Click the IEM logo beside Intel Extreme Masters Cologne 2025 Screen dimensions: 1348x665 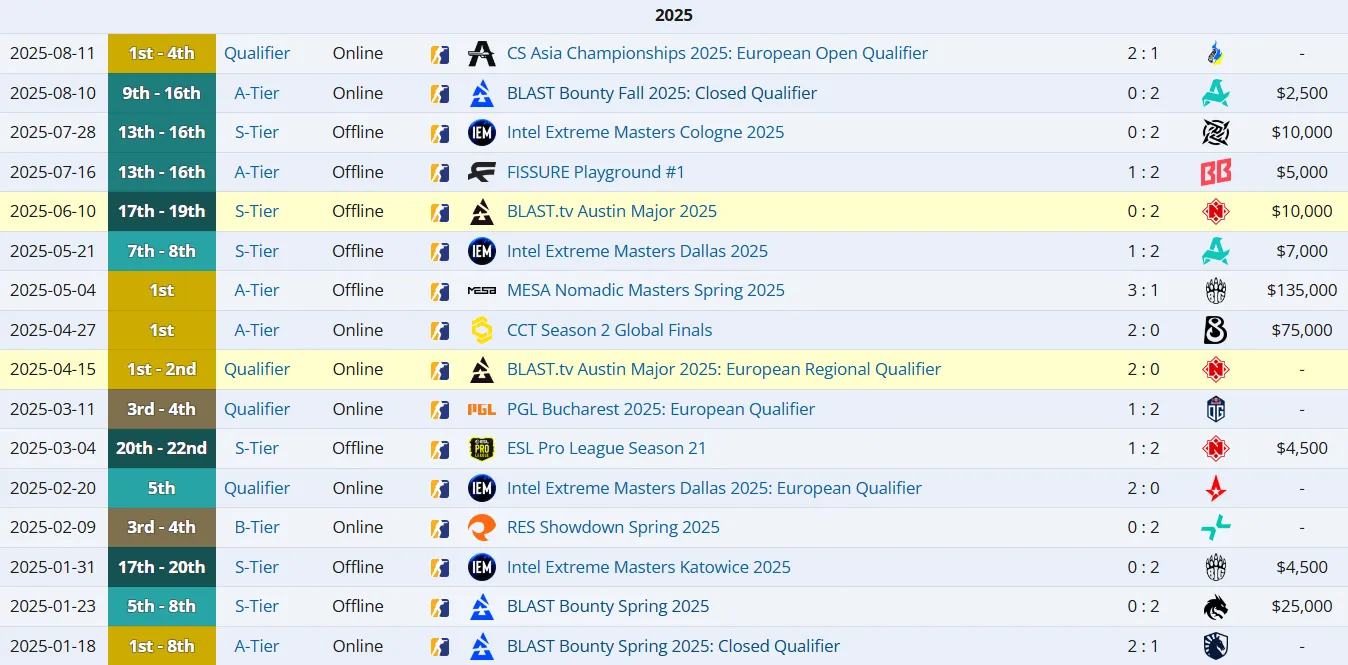pyautogui.click(x=482, y=133)
